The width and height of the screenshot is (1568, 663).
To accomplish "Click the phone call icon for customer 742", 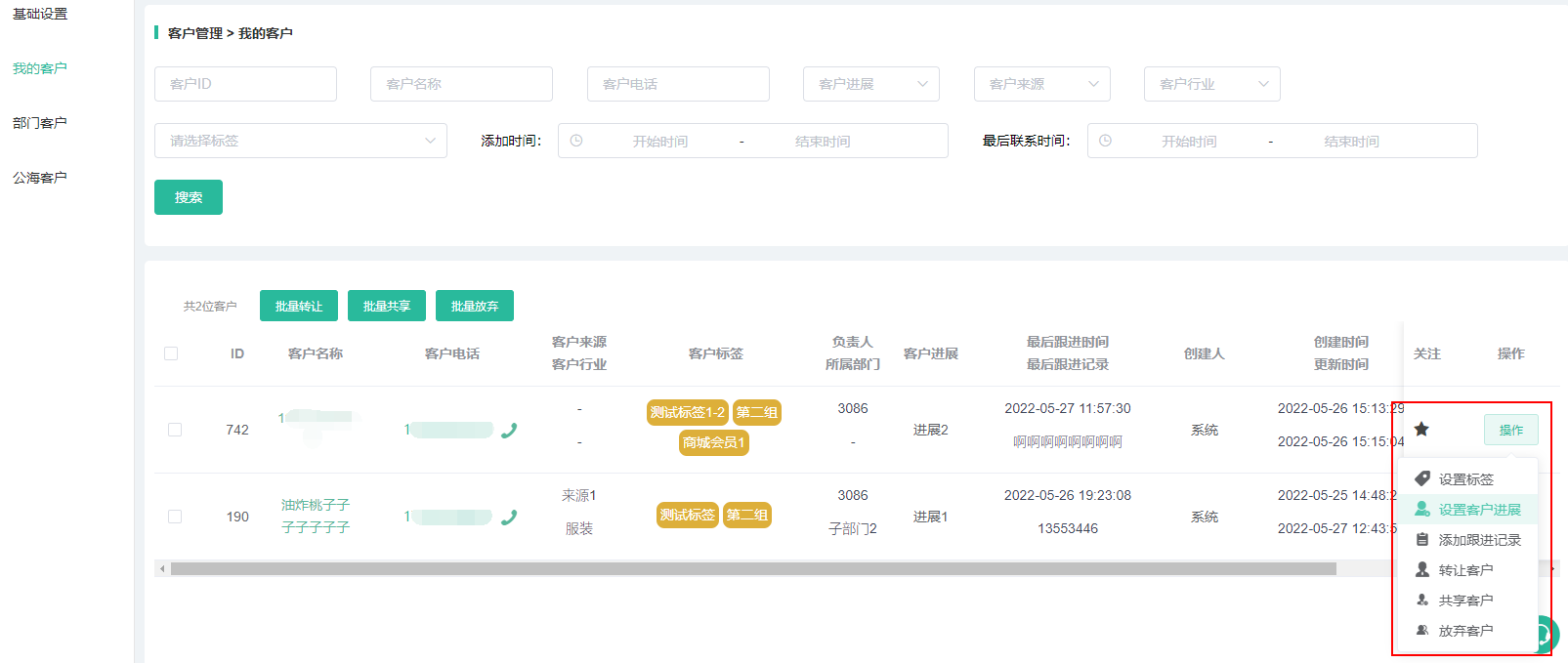I will 509,431.
